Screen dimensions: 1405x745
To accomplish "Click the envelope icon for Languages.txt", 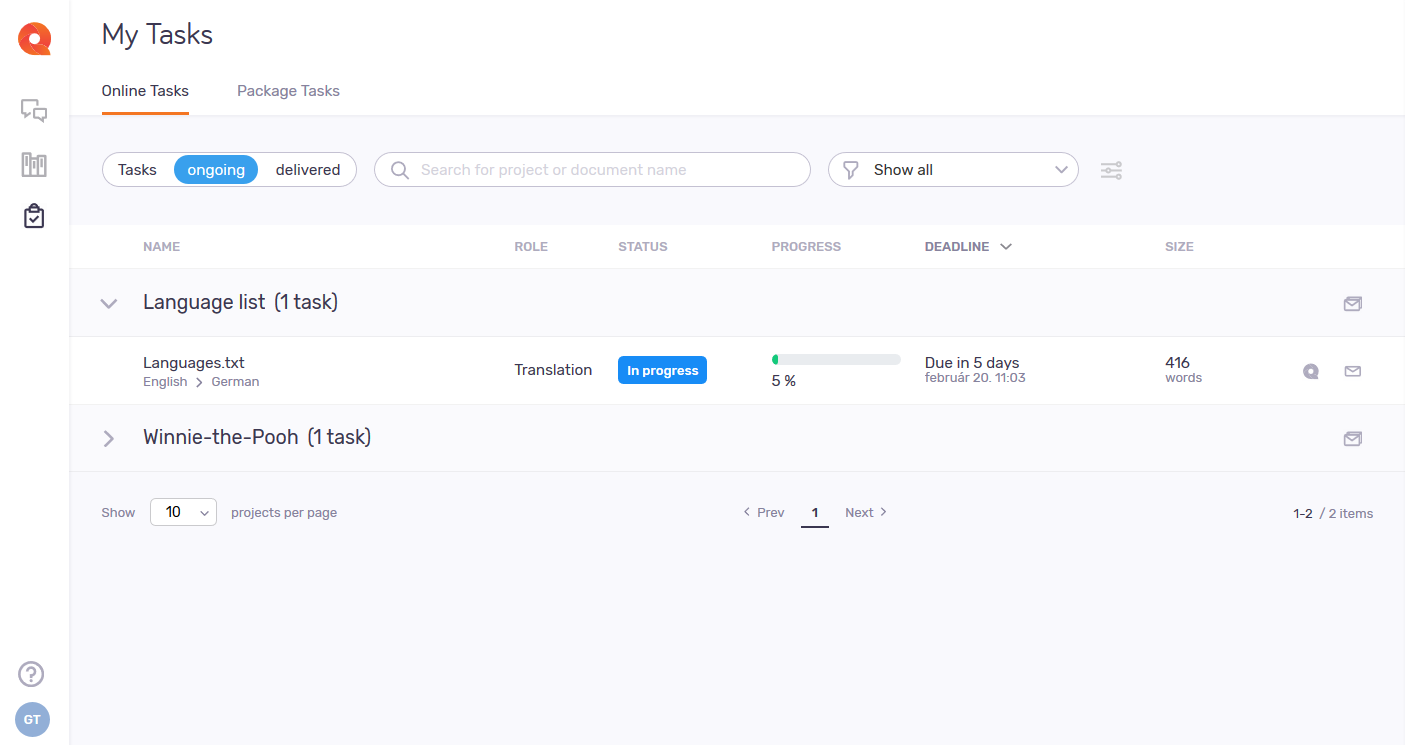I will 1352,371.
